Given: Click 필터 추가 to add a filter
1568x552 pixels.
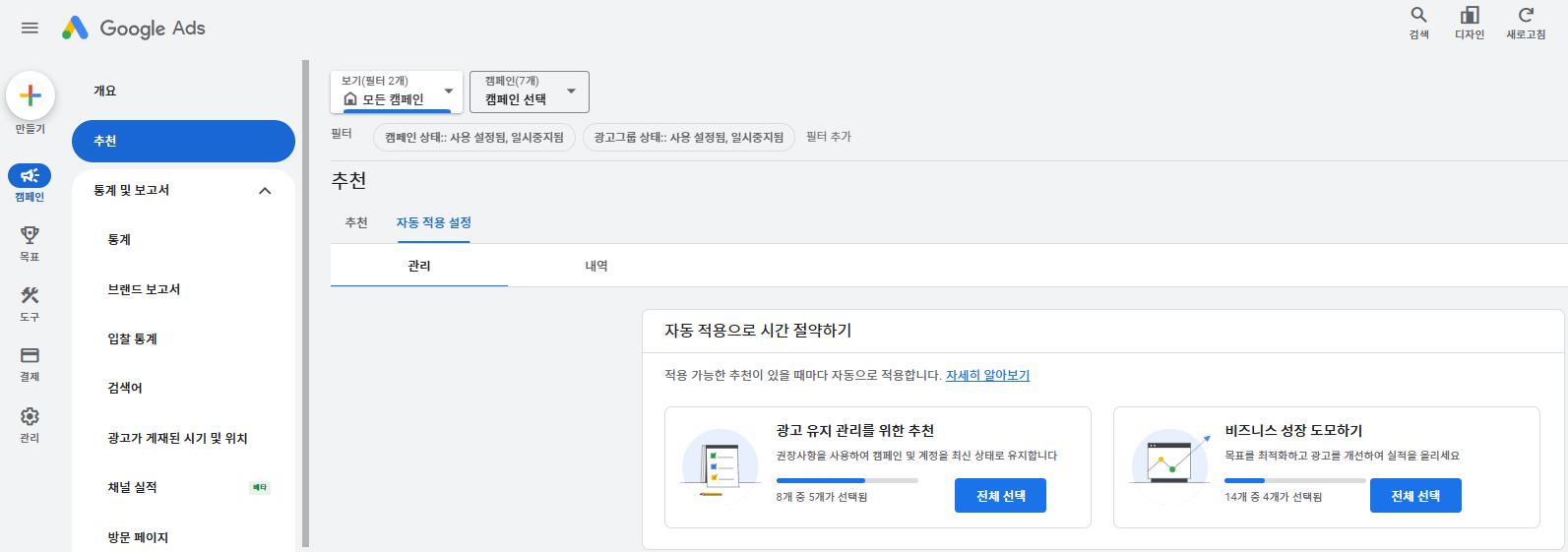Looking at the screenshot, I should (829, 137).
